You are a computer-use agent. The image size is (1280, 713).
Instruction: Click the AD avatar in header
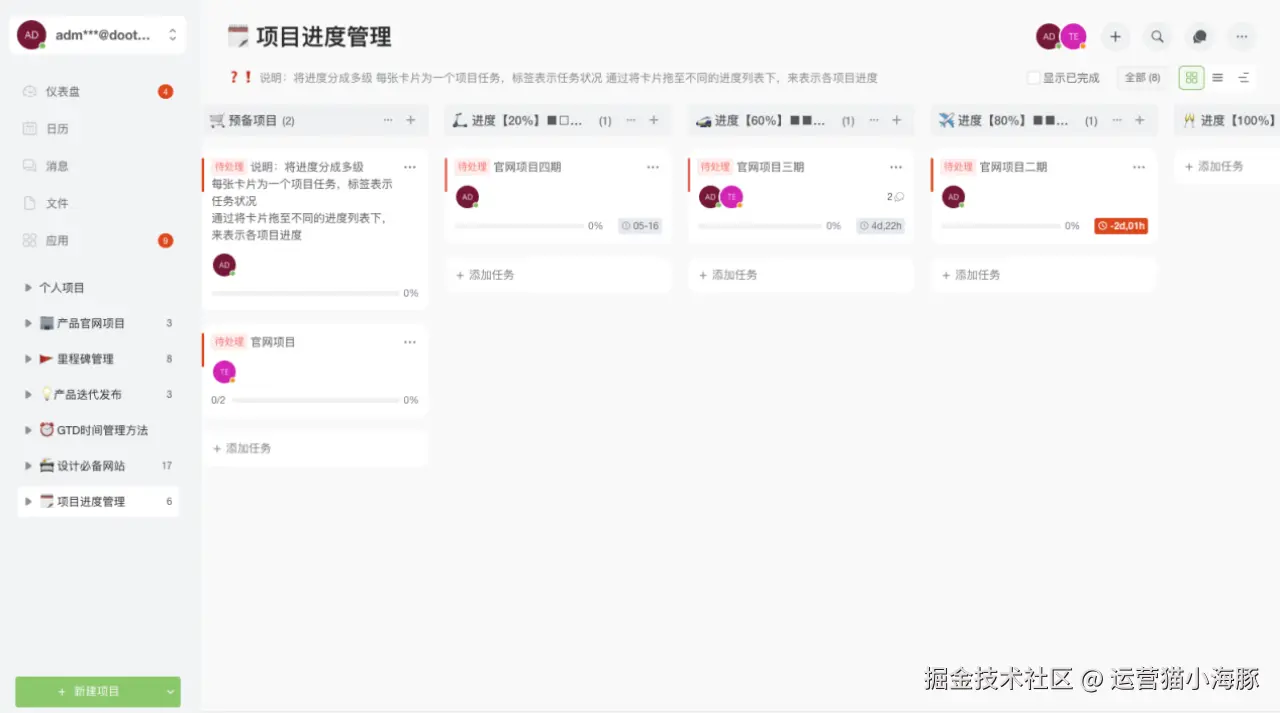1048,37
